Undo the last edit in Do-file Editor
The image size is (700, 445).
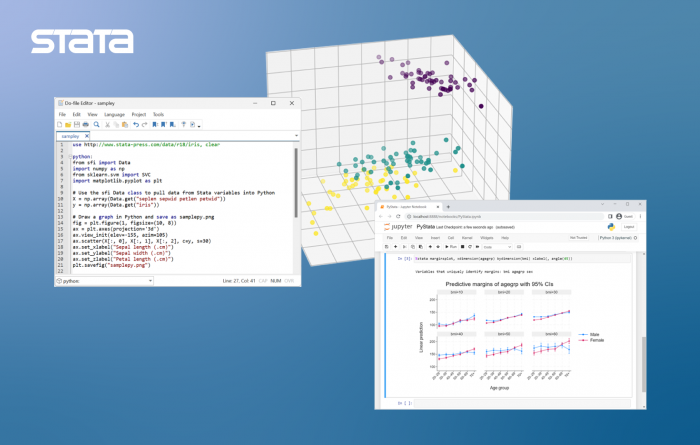click(136, 125)
